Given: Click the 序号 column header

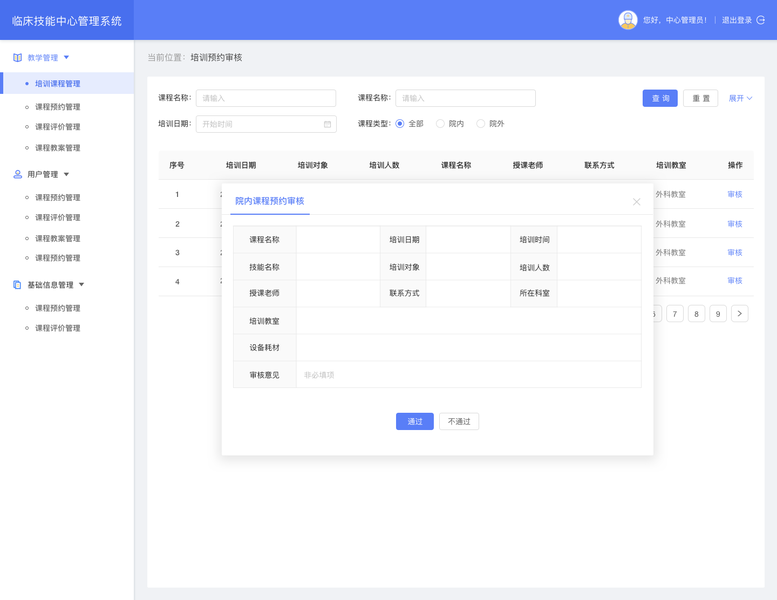Looking at the screenshot, I should tap(176, 165).
